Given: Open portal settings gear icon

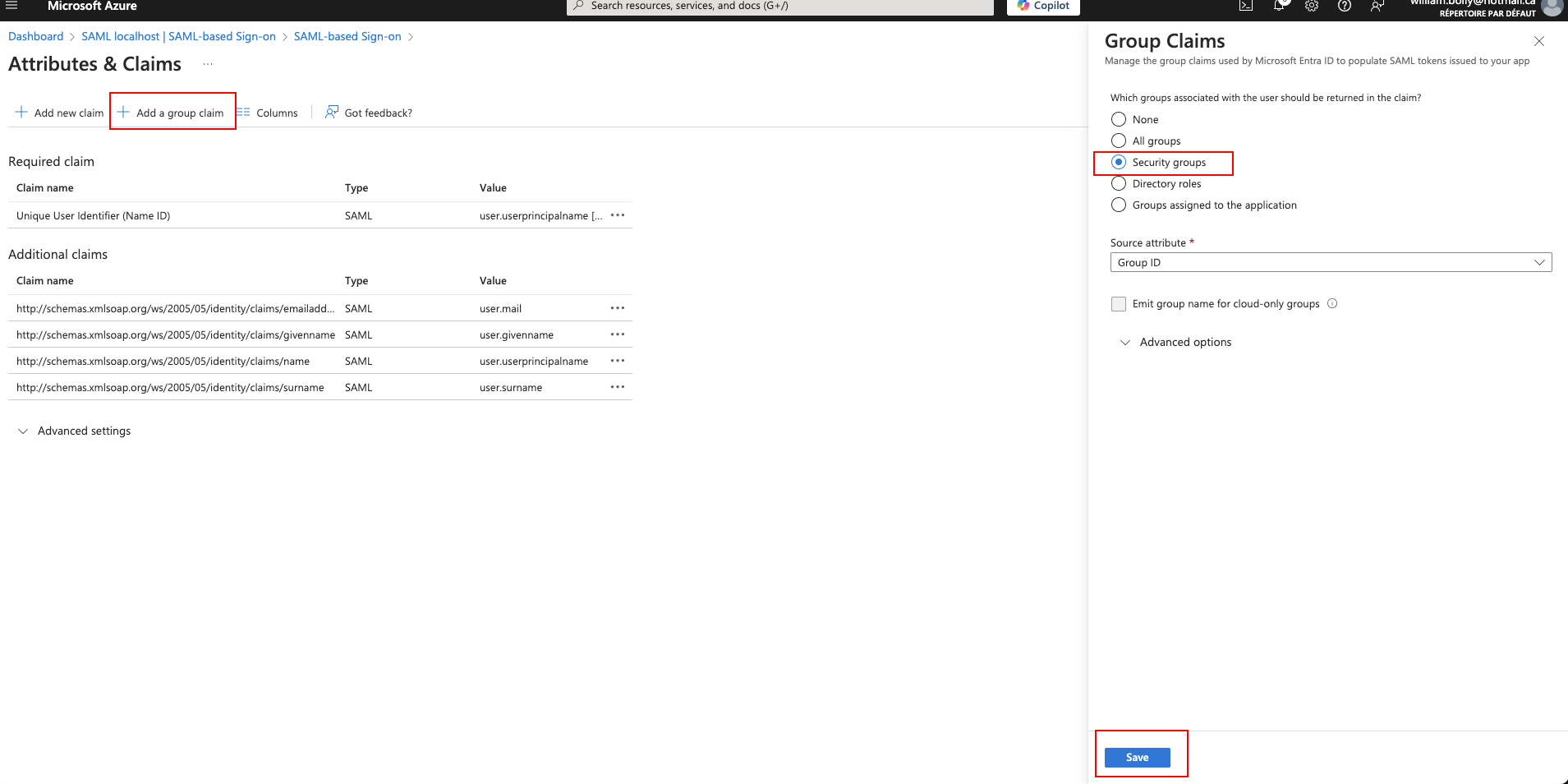Looking at the screenshot, I should [1312, 6].
